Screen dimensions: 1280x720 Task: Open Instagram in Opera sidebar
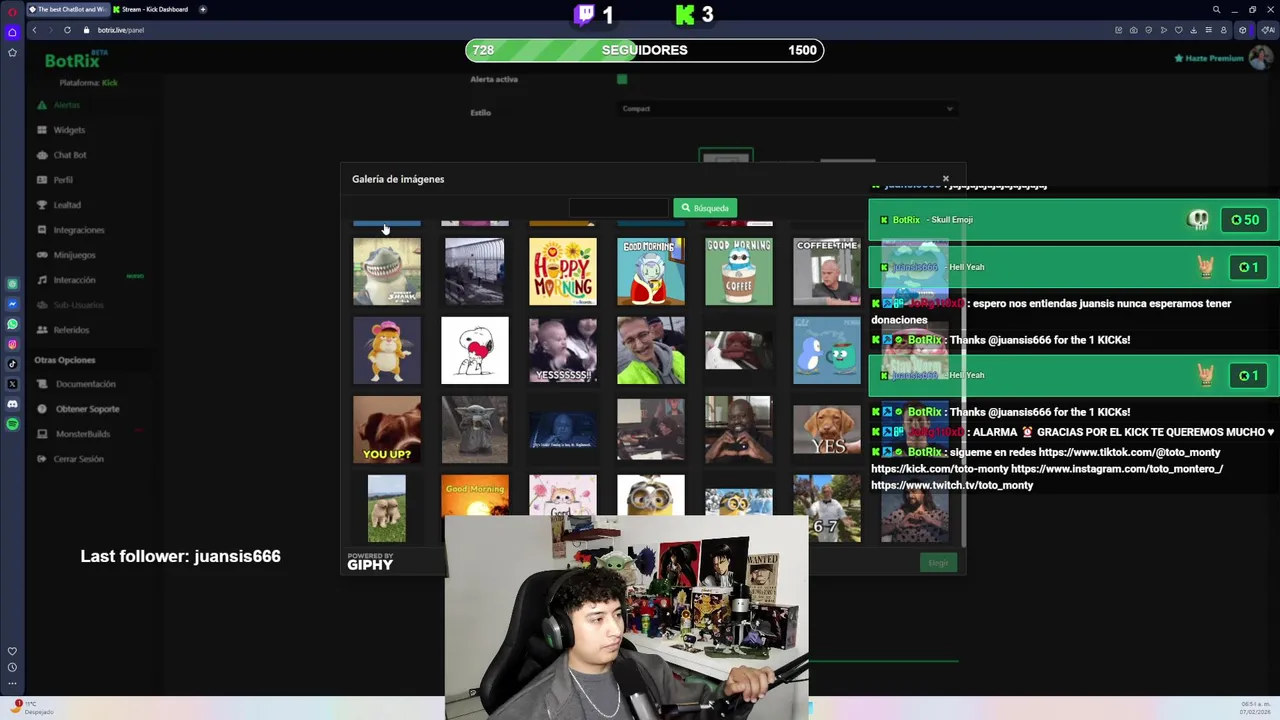tap(12, 344)
